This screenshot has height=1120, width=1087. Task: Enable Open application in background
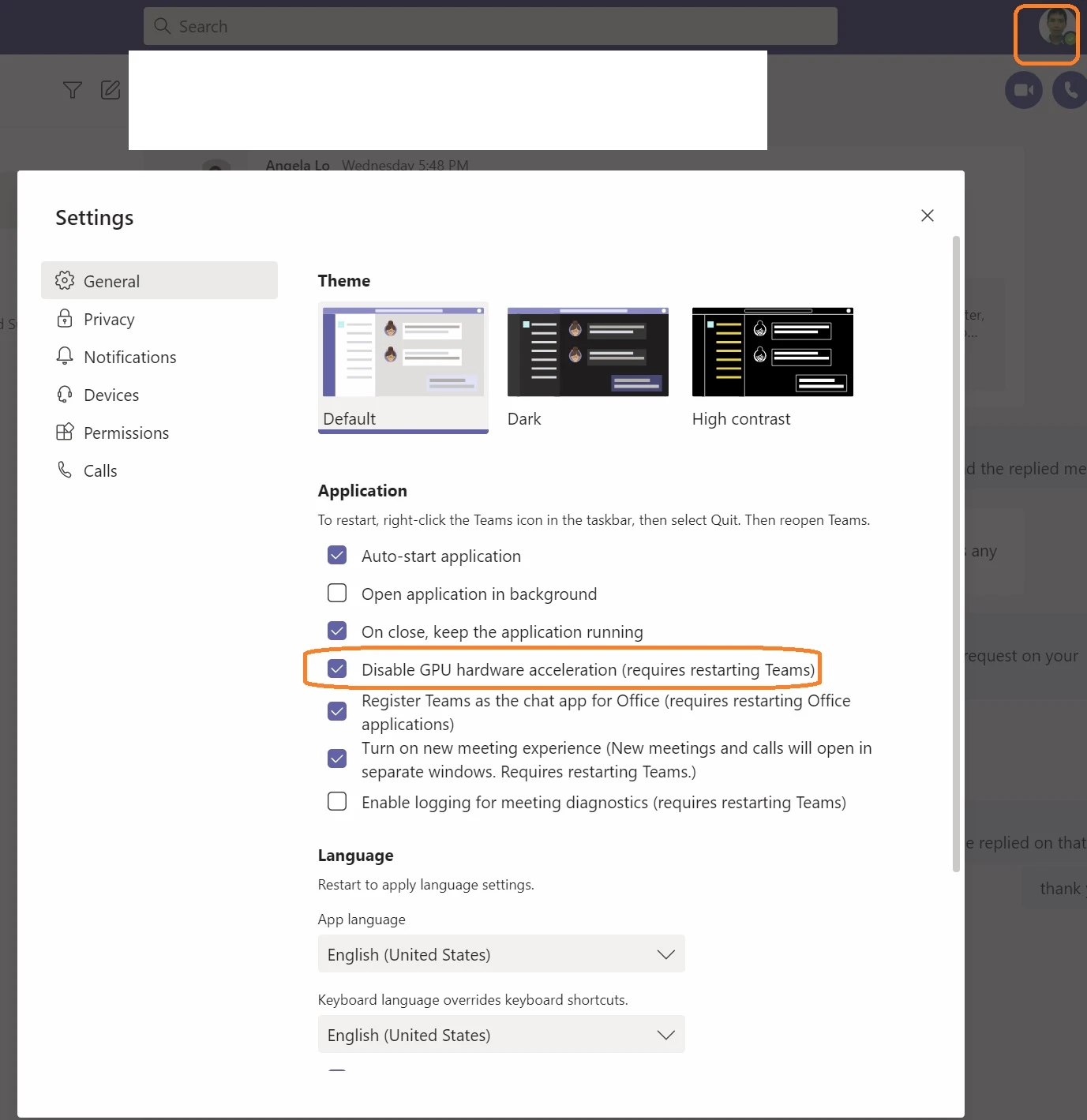337,593
